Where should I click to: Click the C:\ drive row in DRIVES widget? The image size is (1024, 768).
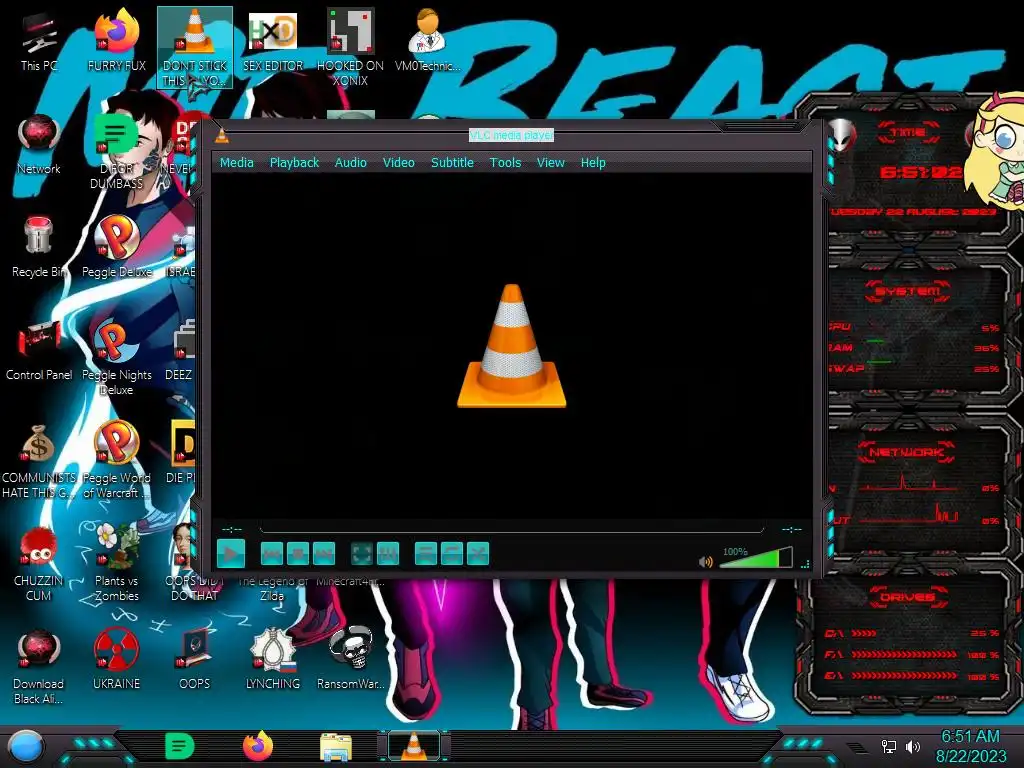coord(912,633)
